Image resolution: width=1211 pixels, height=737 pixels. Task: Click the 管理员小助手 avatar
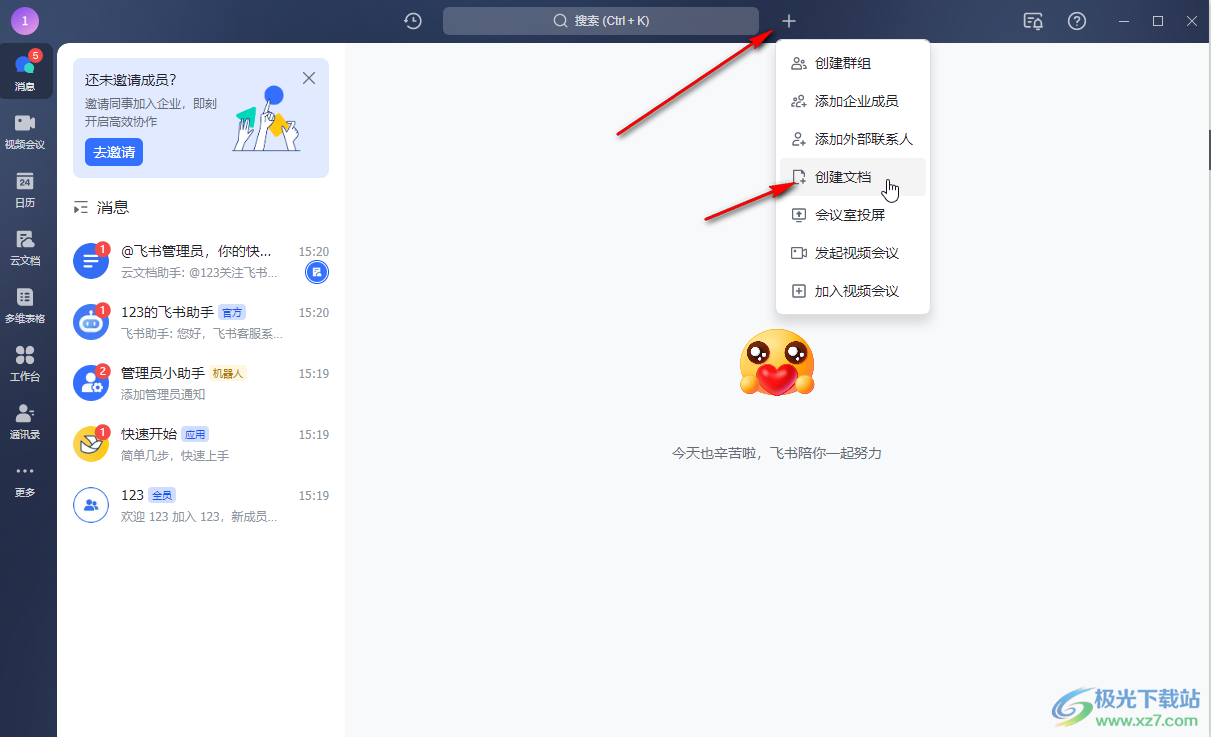coord(91,383)
